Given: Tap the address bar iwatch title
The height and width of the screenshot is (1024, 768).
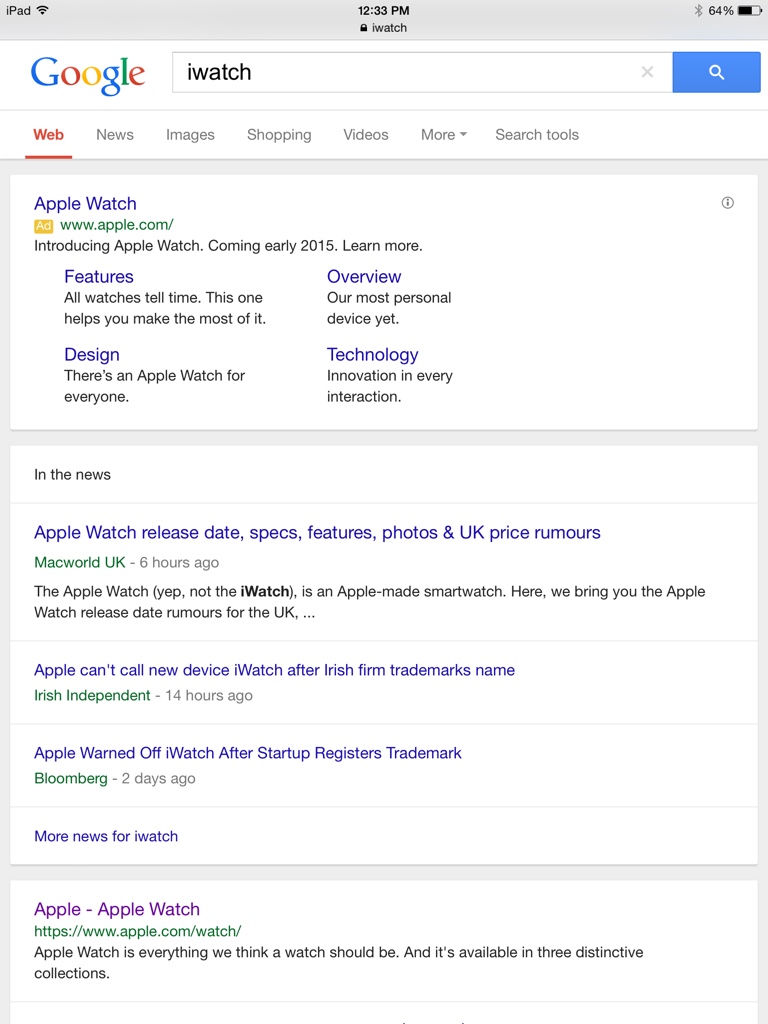Looking at the screenshot, I should [x=389, y=28].
